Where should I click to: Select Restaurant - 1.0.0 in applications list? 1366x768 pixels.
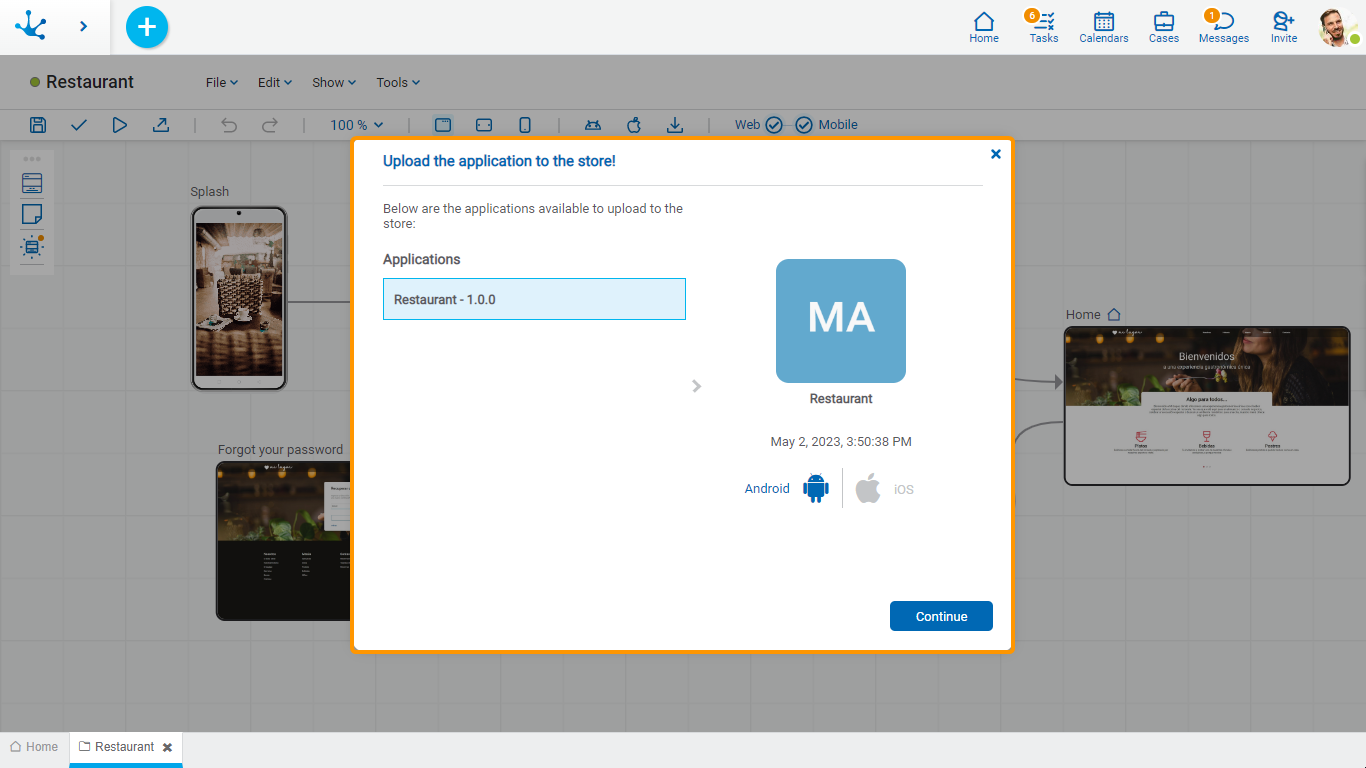click(534, 299)
